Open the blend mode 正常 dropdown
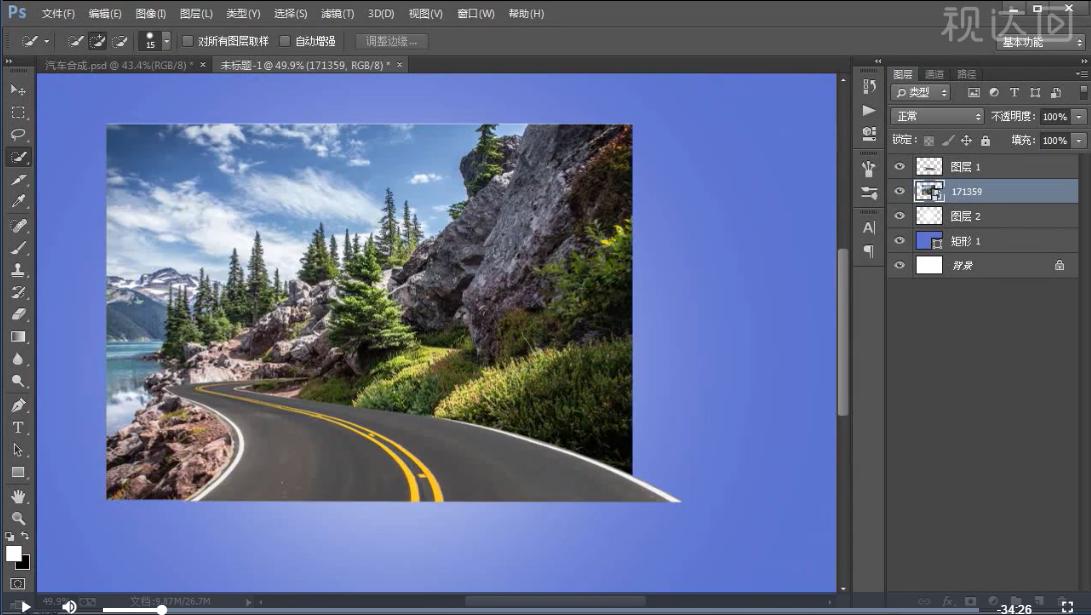The image size is (1091, 615). pyautogui.click(x=937, y=116)
